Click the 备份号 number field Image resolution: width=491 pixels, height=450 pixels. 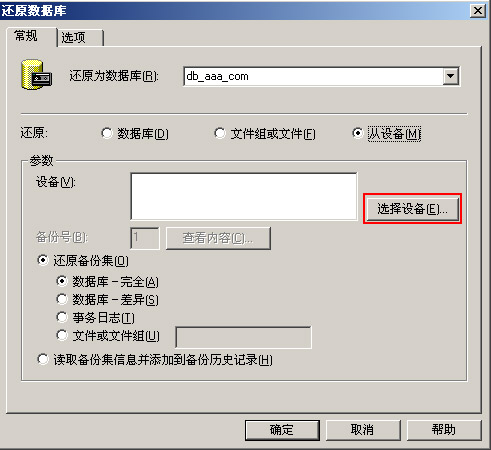pos(145,238)
